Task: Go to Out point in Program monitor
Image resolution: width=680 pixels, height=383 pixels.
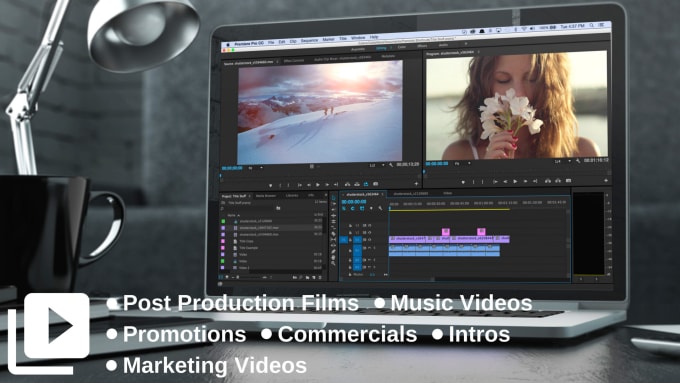Action: tap(535, 181)
